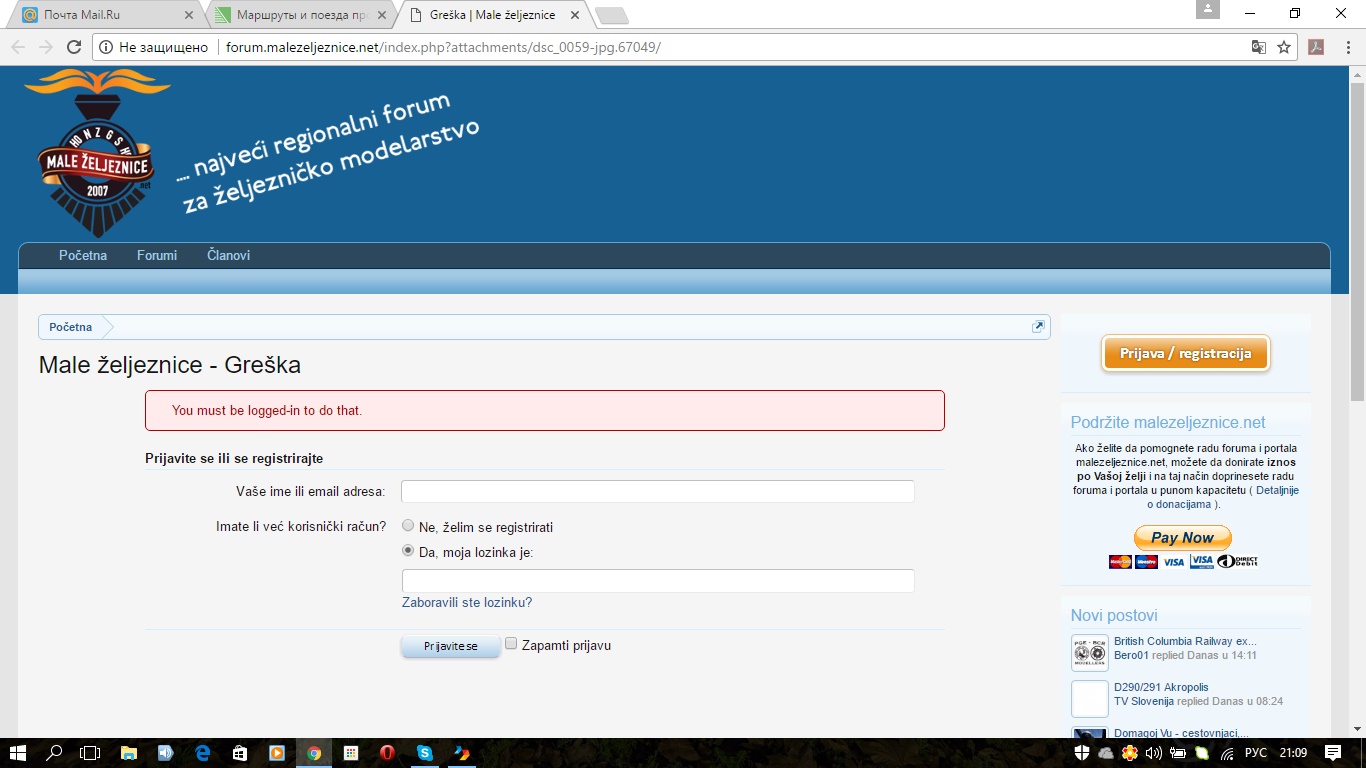Viewport: 1366px width, 768px height.
Task: Reload the page
Action: pyautogui.click(x=73, y=47)
